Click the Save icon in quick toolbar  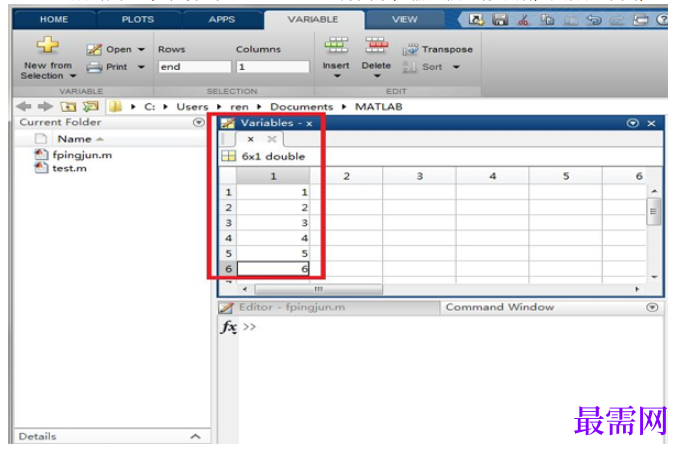[500, 20]
